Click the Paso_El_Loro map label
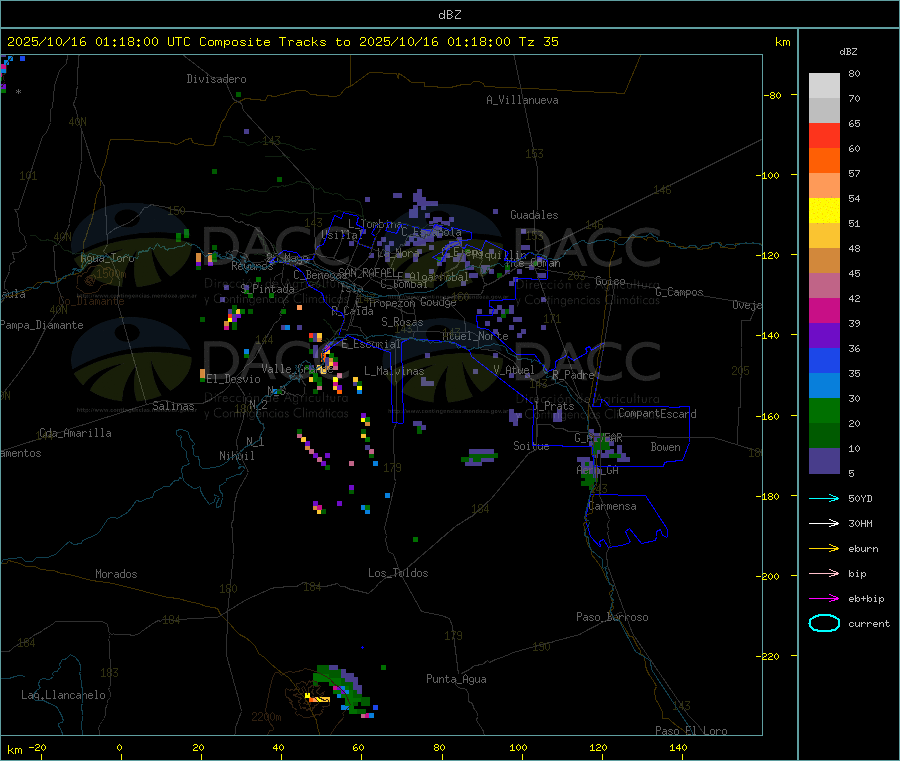 click(x=692, y=731)
